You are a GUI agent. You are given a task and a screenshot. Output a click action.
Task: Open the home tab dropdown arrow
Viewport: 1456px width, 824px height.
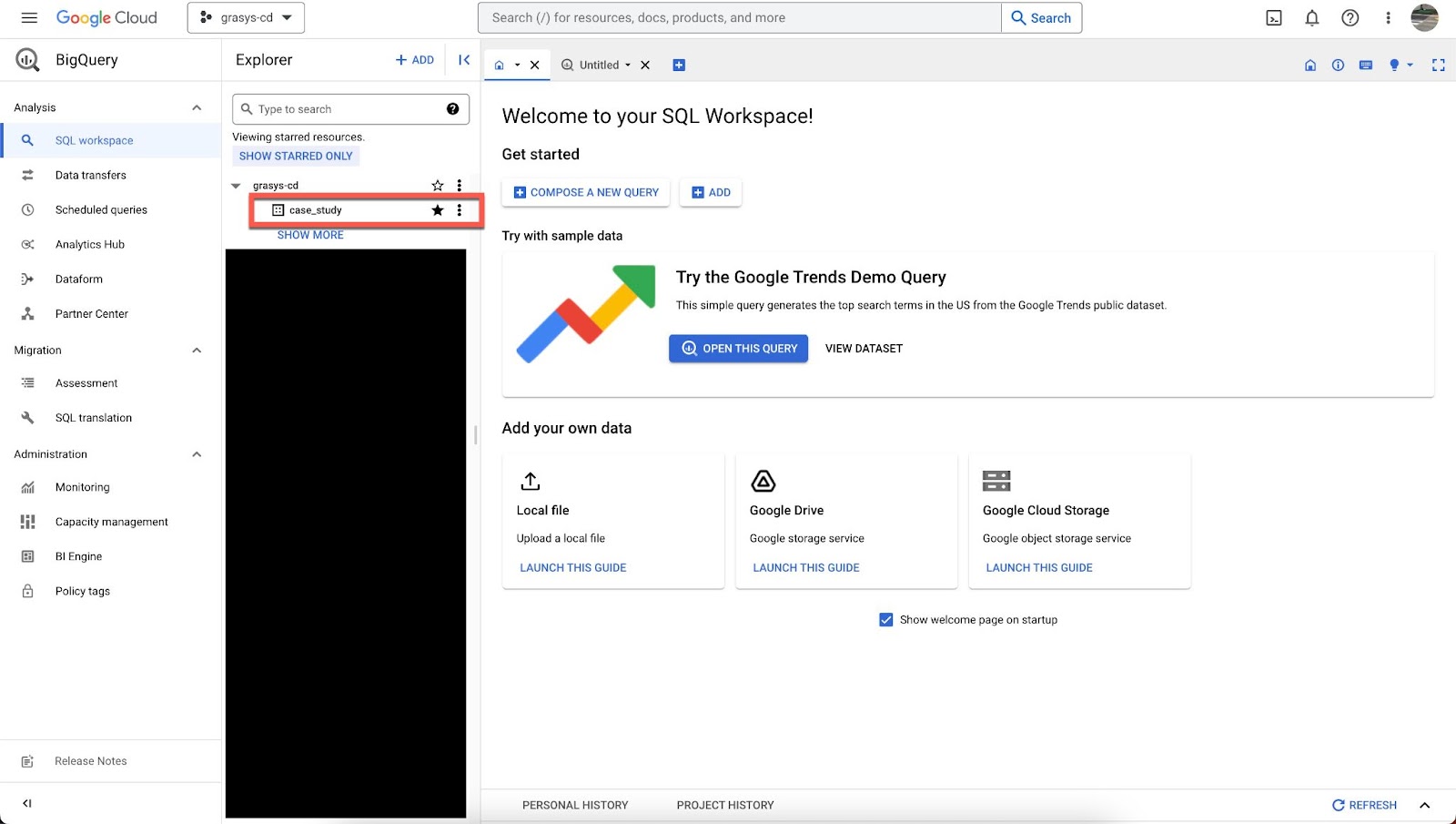[517, 66]
